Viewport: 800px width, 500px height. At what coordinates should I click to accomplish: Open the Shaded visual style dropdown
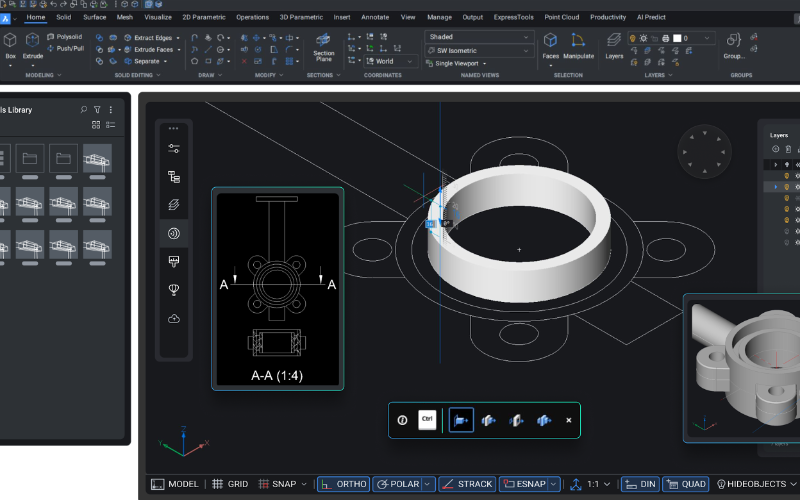(x=479, y=37)
